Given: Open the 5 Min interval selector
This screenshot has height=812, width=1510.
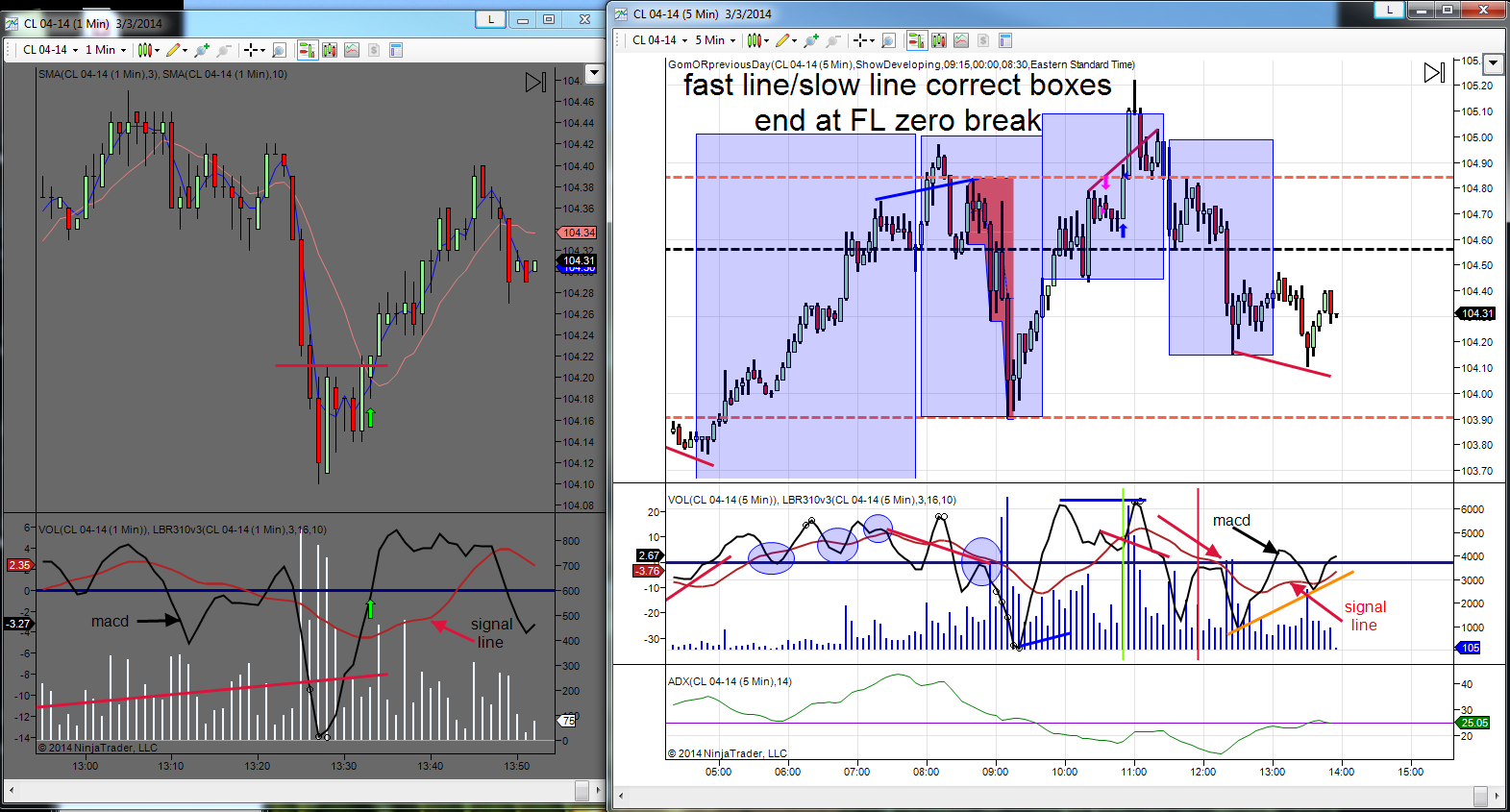Looking at the screenshot, I should coord(715,40).
